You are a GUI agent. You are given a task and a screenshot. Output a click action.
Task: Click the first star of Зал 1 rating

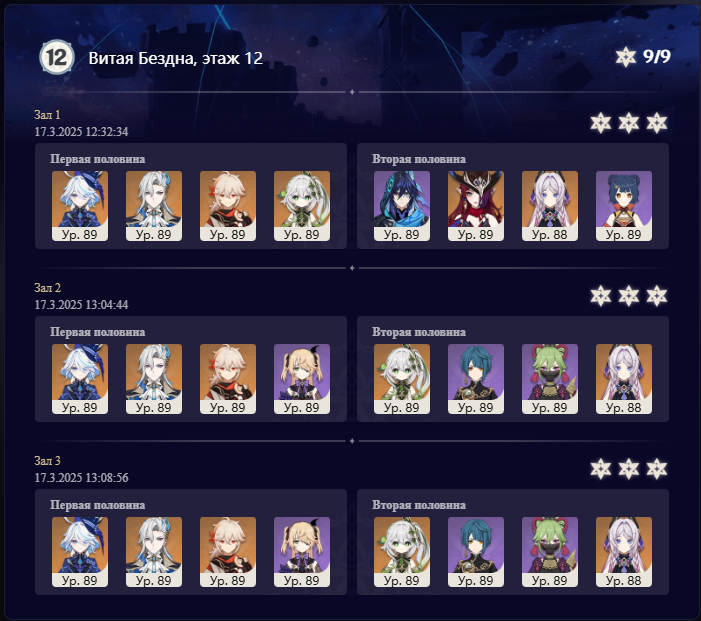coord(600,123)
